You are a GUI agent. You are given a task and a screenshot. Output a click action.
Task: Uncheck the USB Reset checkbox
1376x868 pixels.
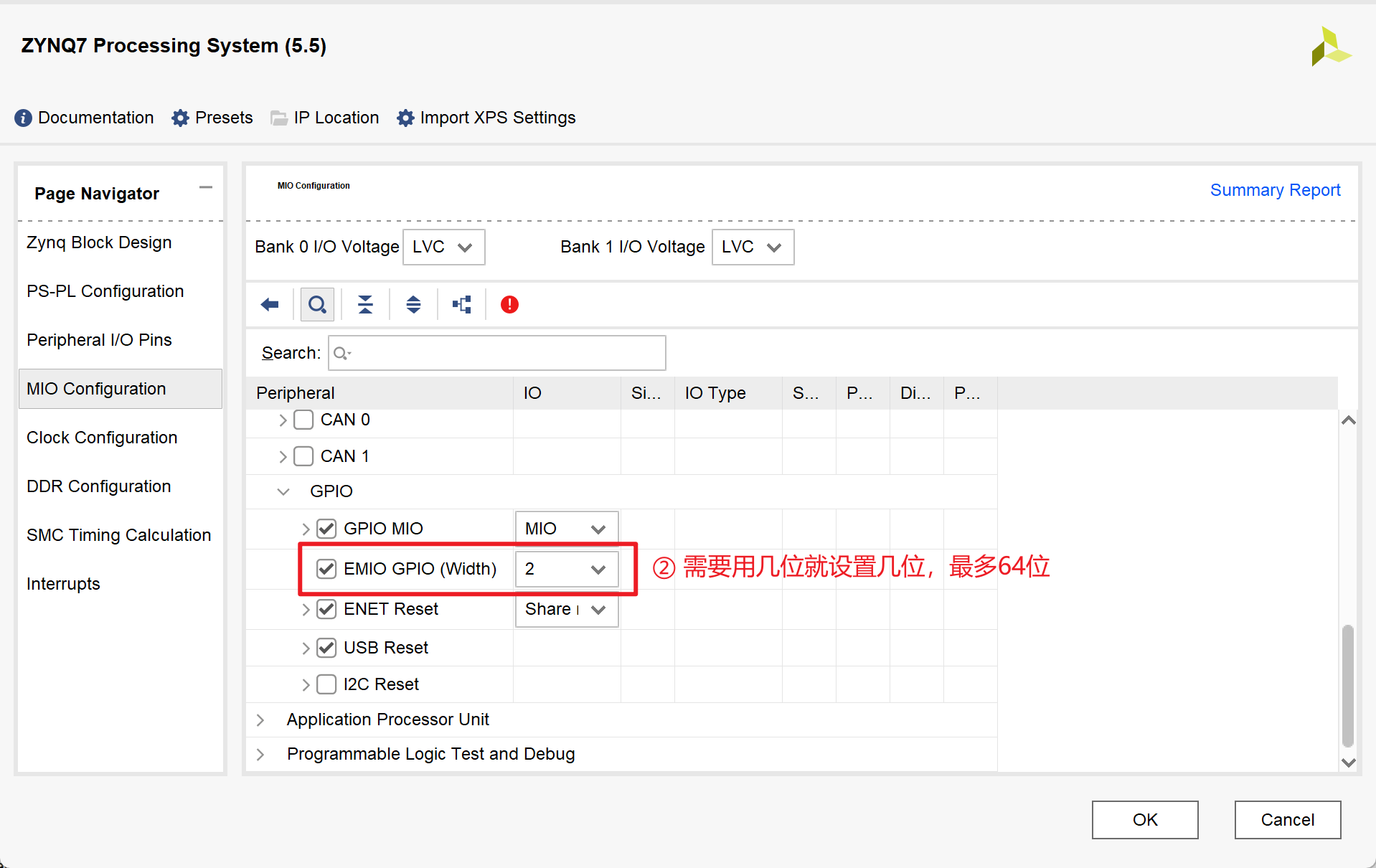tap(326, 648)
